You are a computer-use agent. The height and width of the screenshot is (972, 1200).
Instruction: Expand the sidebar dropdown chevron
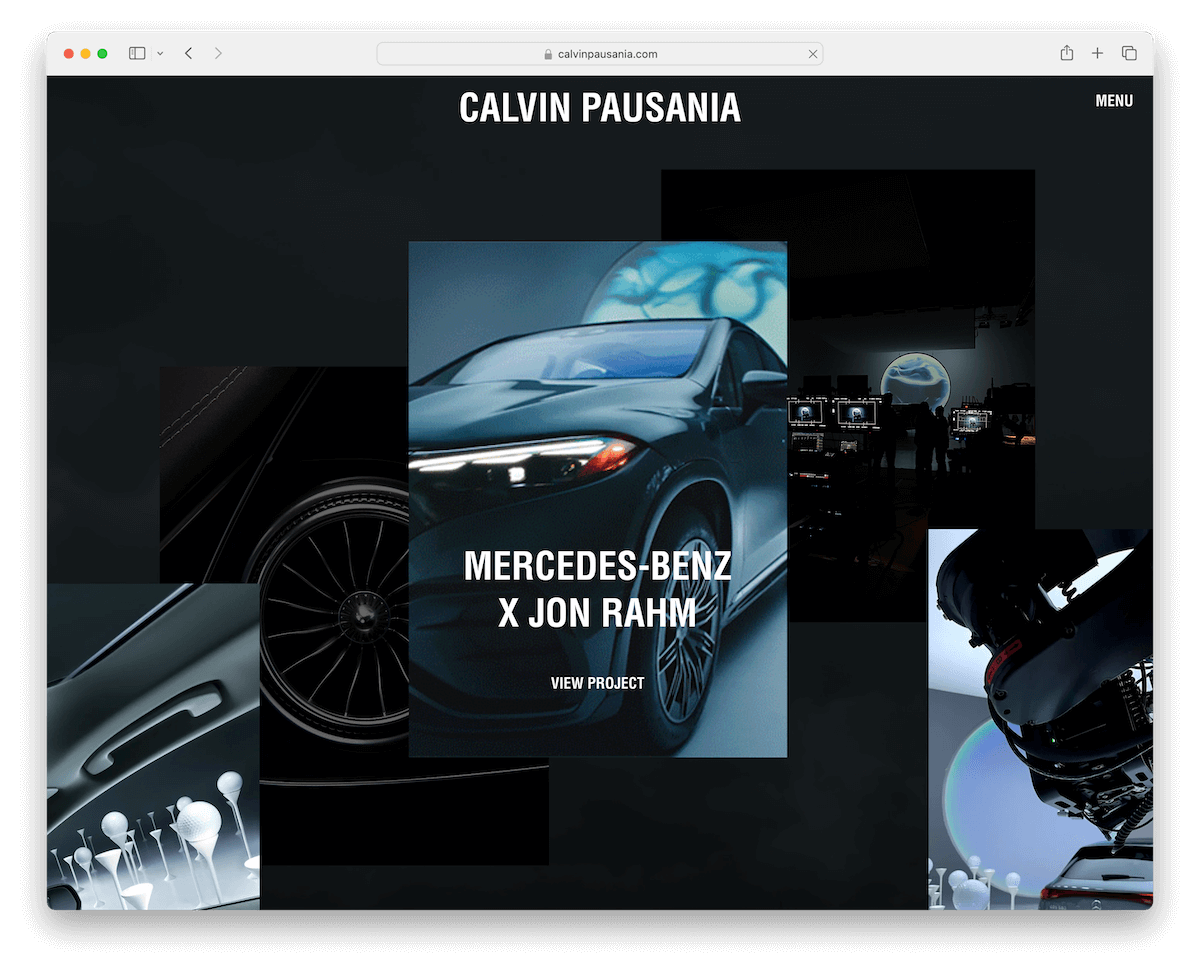tap(160, 54)
